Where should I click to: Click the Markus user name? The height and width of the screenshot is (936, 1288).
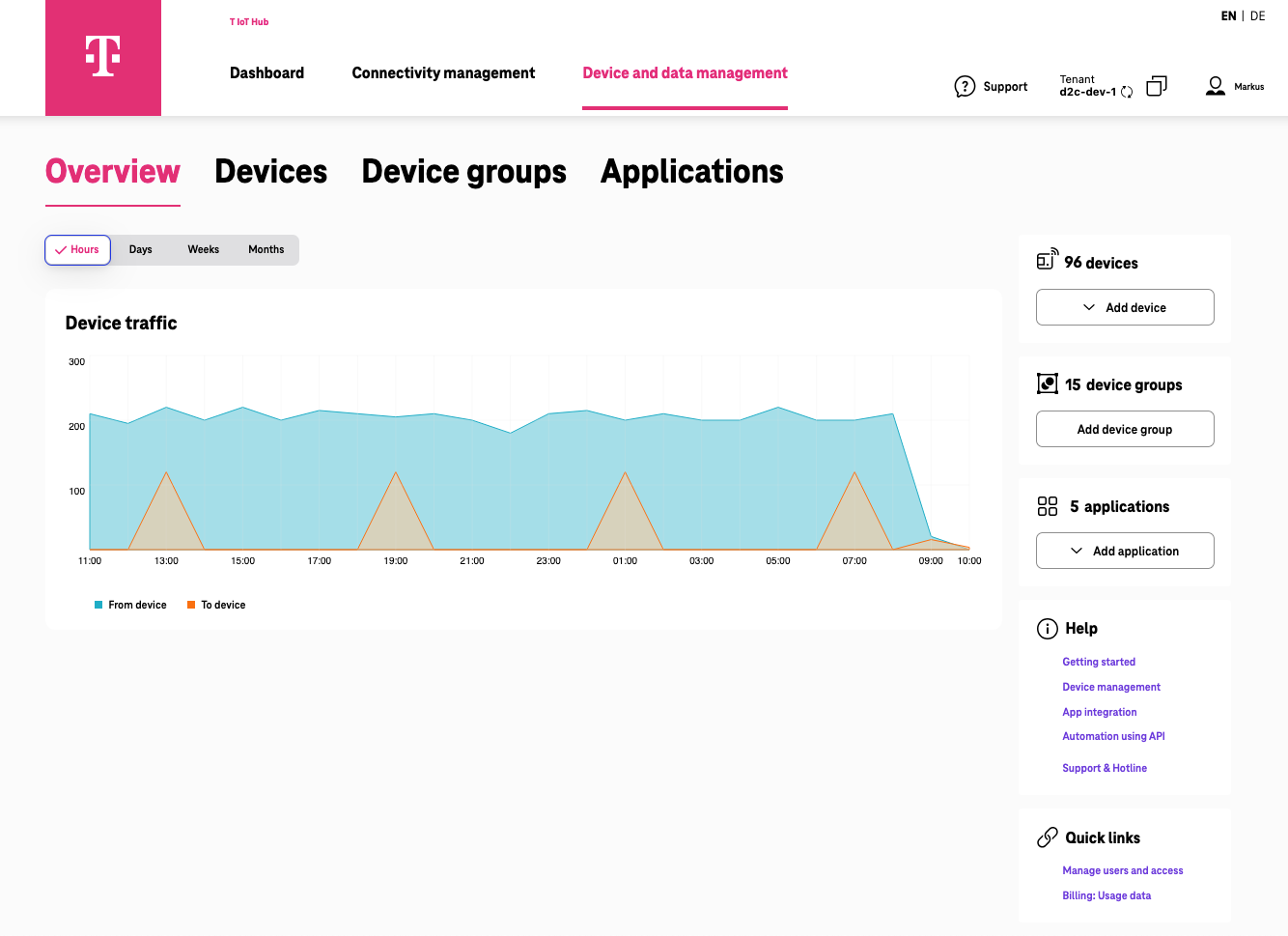point(1248,87)
